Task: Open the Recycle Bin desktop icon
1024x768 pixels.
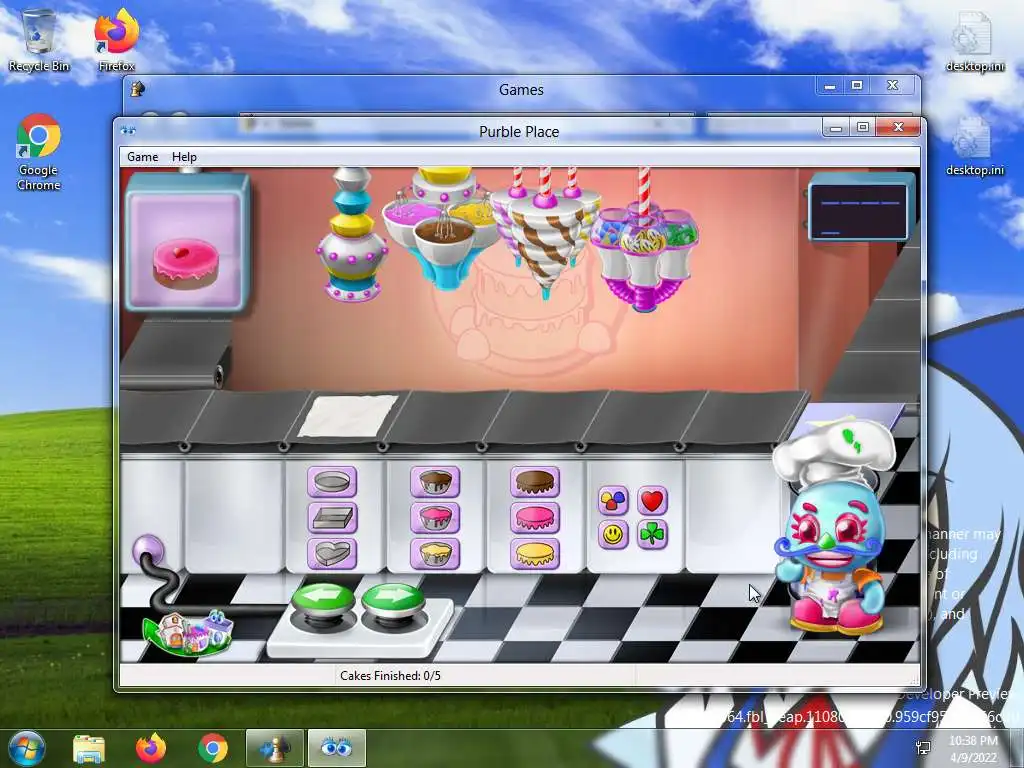Action: [x=39, y=40]
